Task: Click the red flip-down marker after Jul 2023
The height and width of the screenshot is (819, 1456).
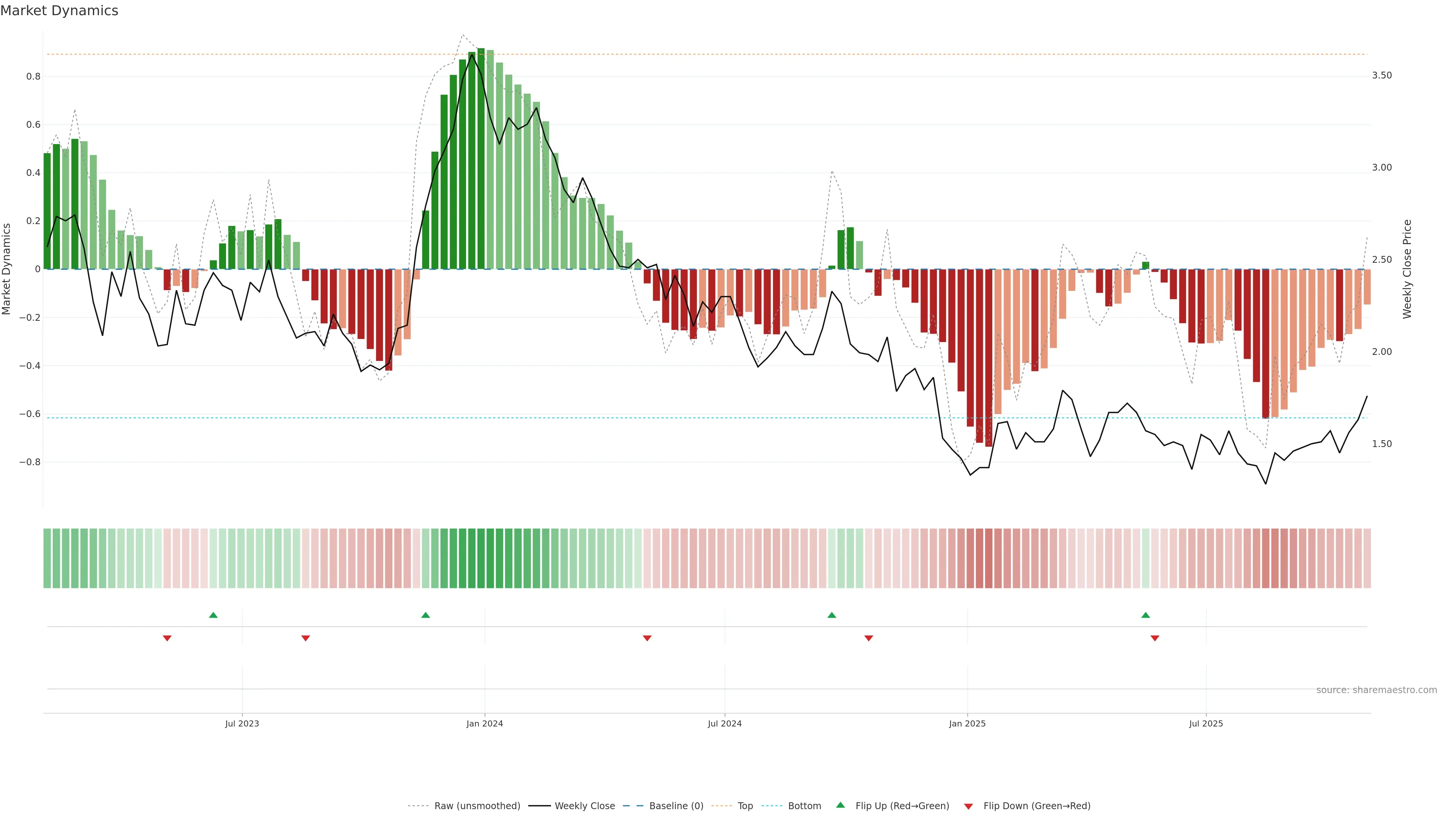Action: pos(306,638)
